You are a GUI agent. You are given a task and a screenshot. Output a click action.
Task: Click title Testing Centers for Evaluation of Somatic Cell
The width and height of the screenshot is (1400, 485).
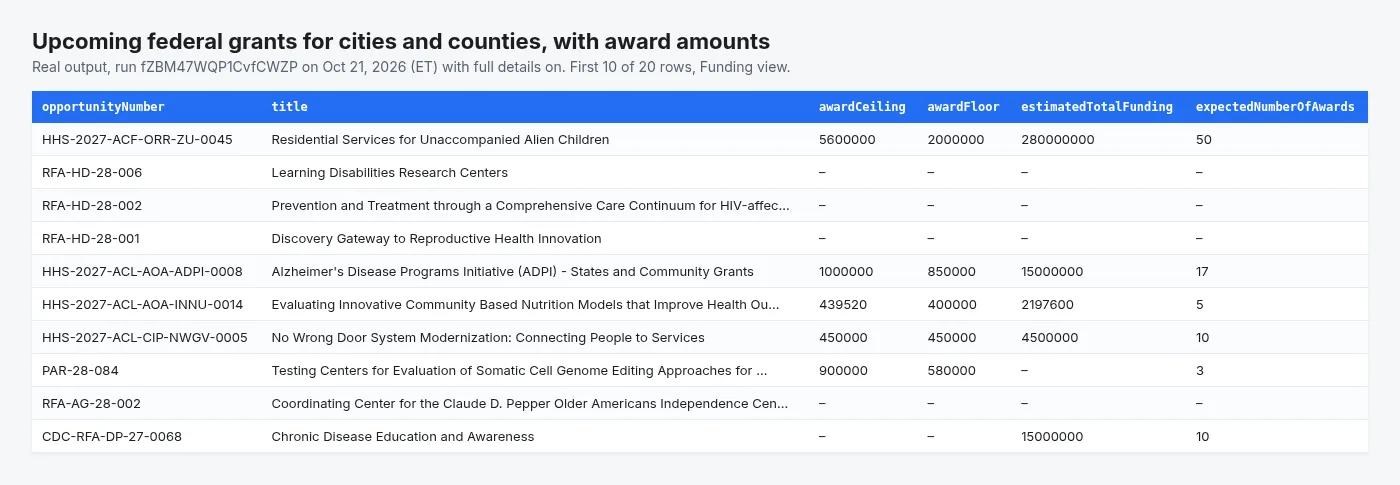520,371
